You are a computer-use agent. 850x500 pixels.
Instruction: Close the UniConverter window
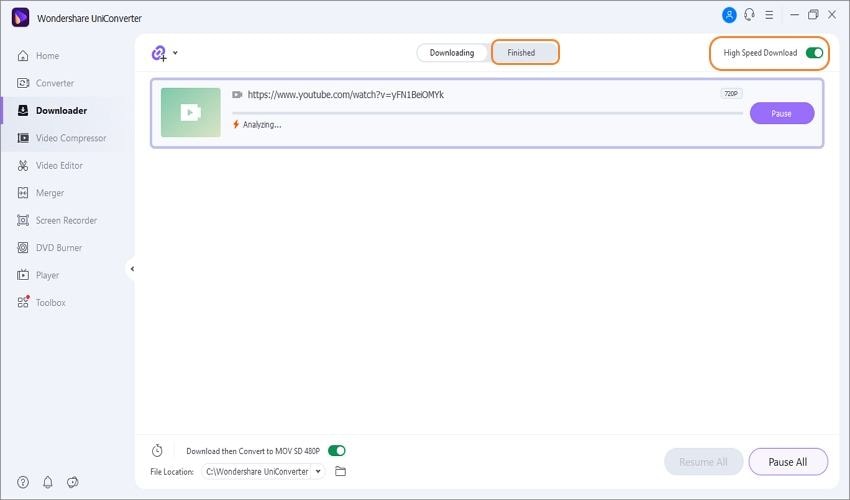pos(832,15)
